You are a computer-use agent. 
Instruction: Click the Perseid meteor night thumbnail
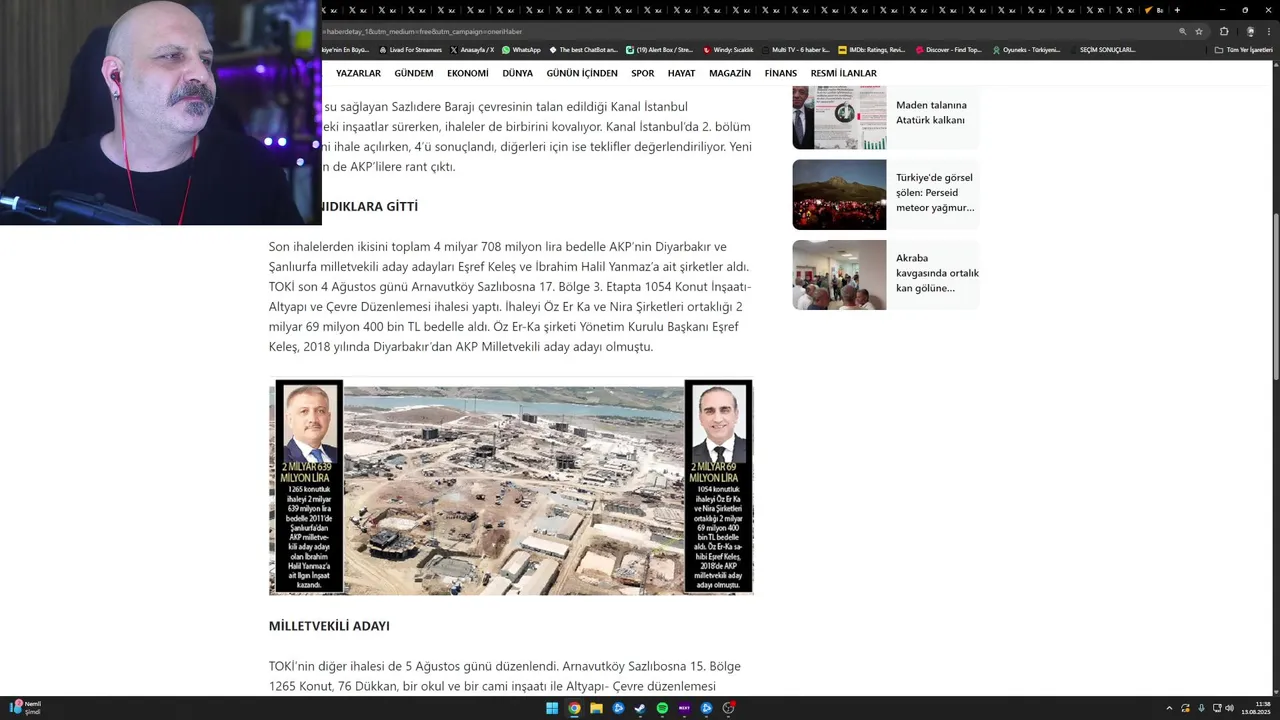839,195
